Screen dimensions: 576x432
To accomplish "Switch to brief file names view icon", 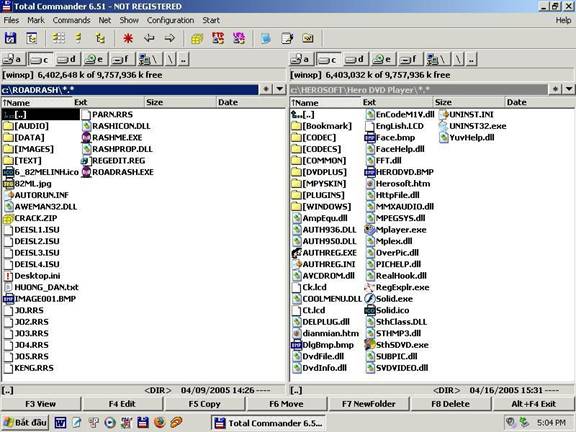I will pyautogui.click(x=58, y=38).
